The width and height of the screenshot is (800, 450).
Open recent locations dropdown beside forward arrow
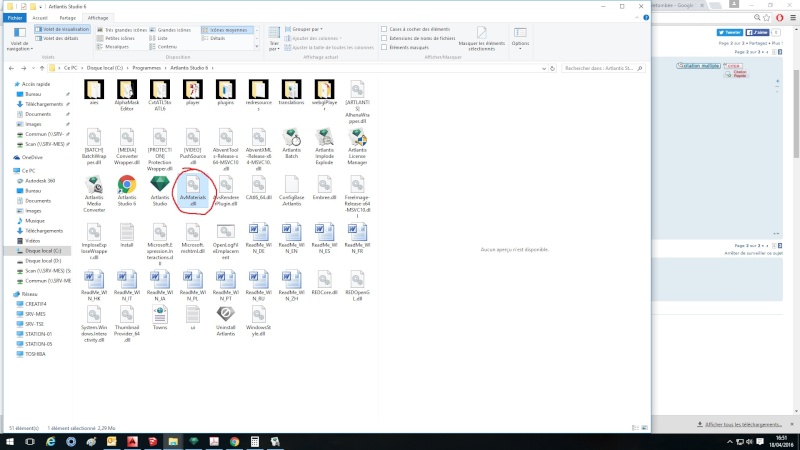(33, 68)
